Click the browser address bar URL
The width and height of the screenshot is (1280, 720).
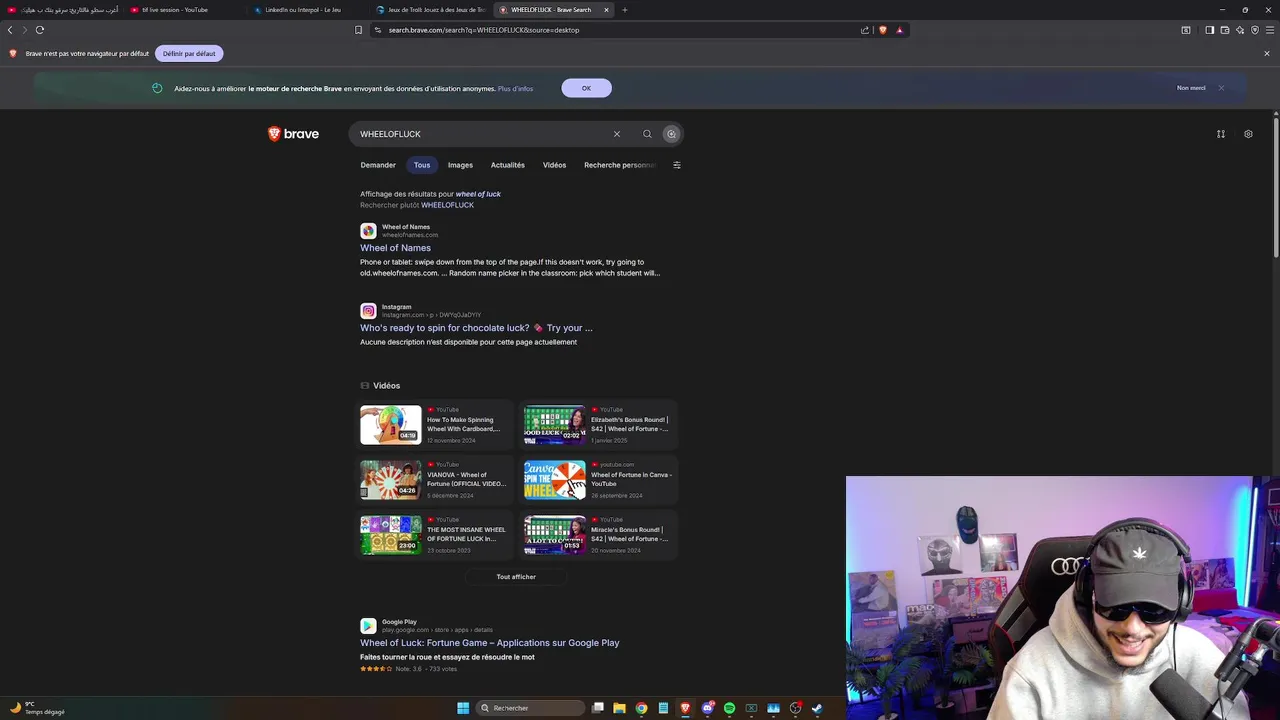click(x=484, y=30)
